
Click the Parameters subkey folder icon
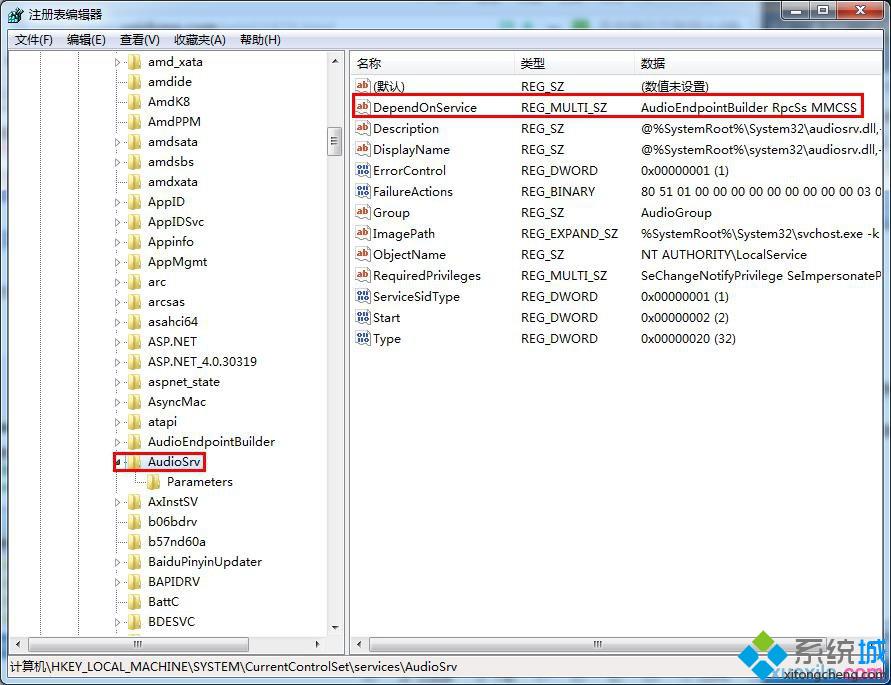tap(153, 482)
